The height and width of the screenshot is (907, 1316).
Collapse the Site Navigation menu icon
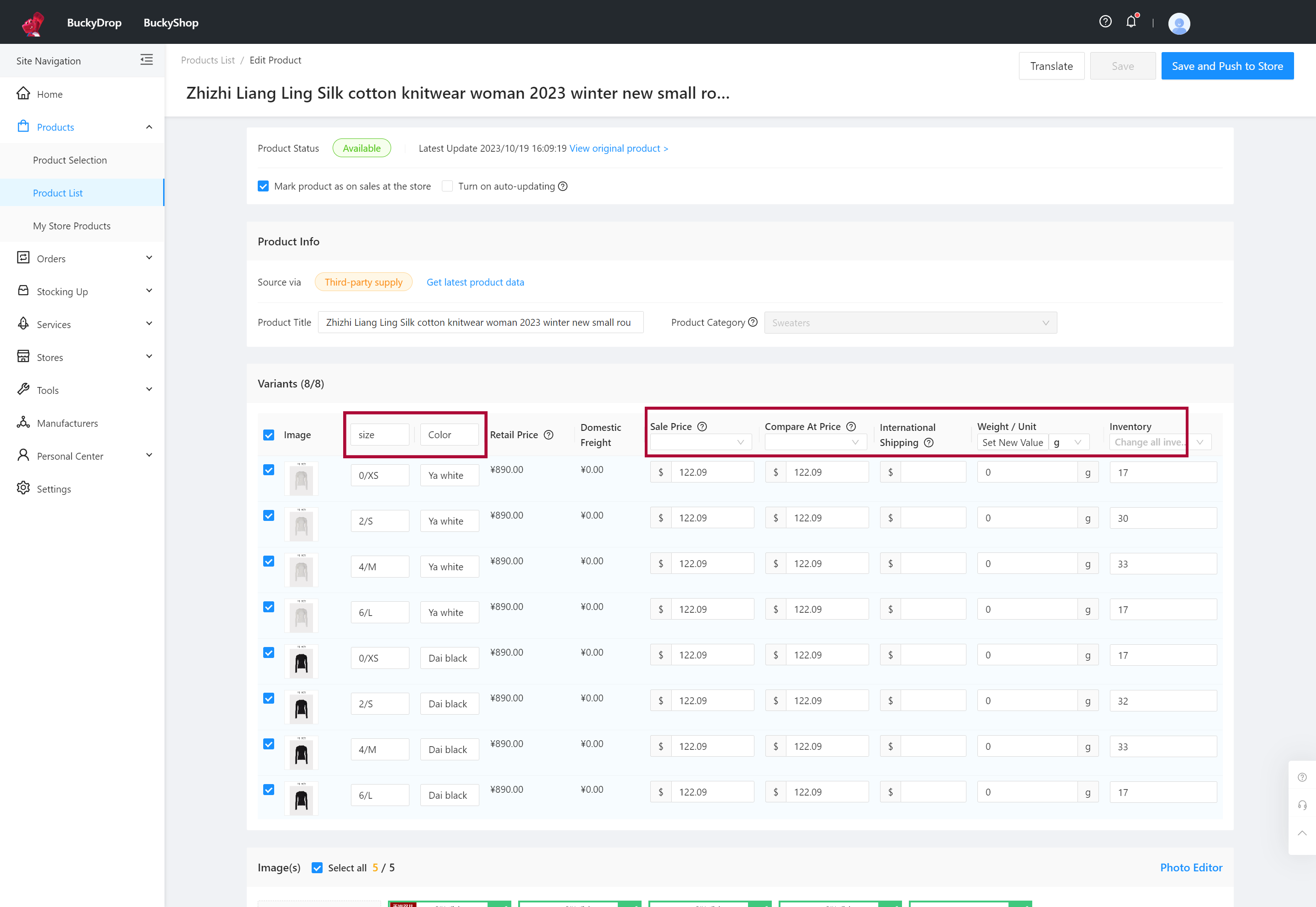pos(147,60)
